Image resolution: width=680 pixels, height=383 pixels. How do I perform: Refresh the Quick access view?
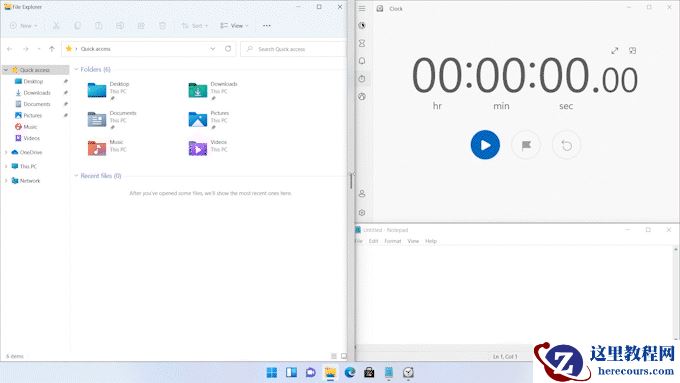pyautogui.click(x=228, y=49)
